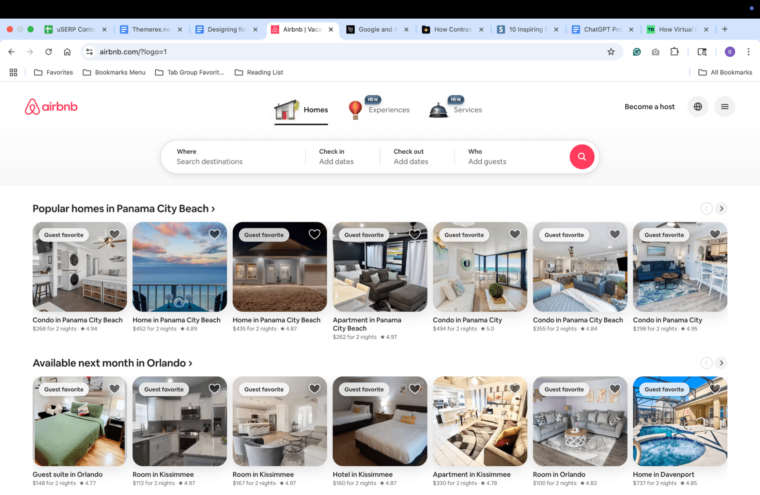Open the Bookmarks Menu folder
Viewport: 760px width, 495px height.
point(114,72)
